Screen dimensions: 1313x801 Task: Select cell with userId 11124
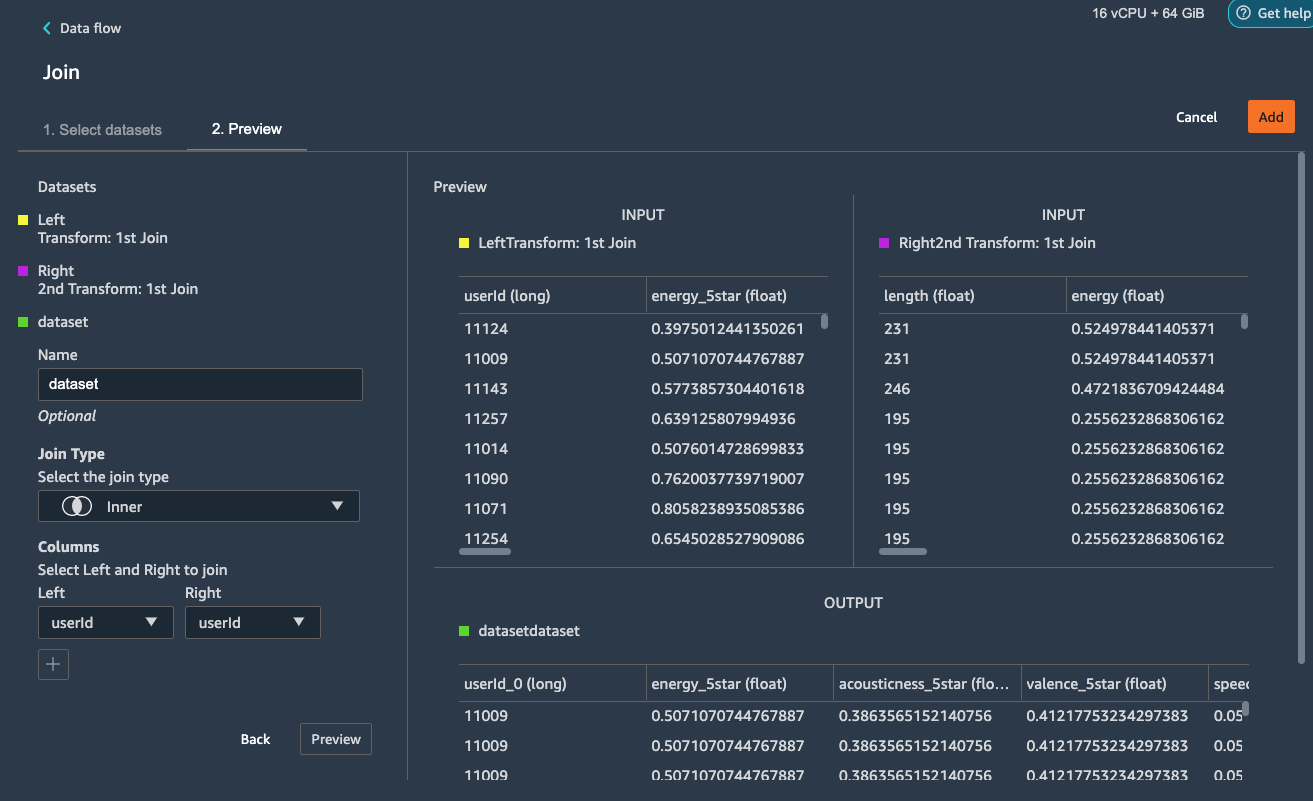pyautogui.click(x=486, y=329)
